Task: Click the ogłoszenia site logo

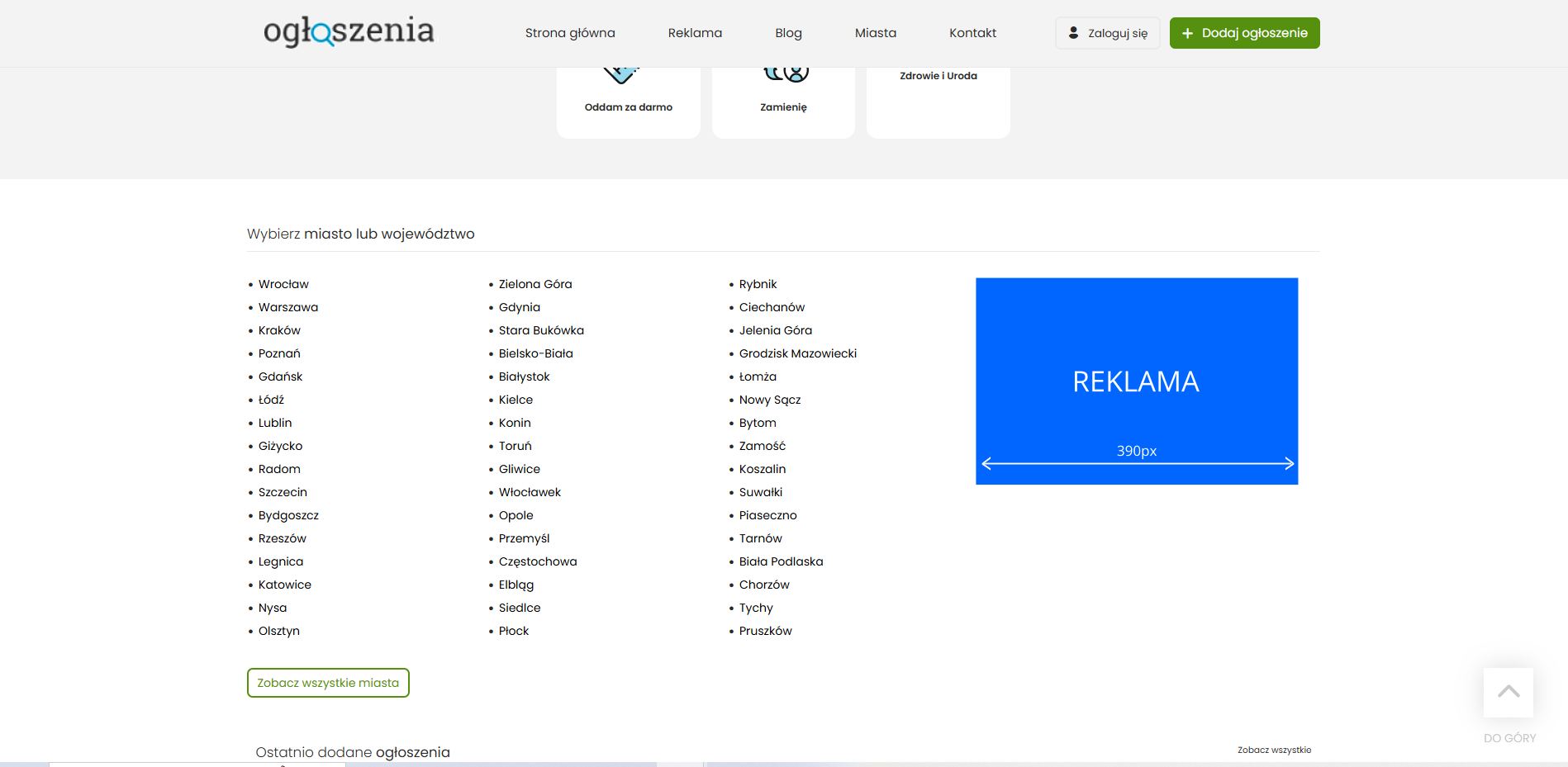Action: click(x=349, y=31)
